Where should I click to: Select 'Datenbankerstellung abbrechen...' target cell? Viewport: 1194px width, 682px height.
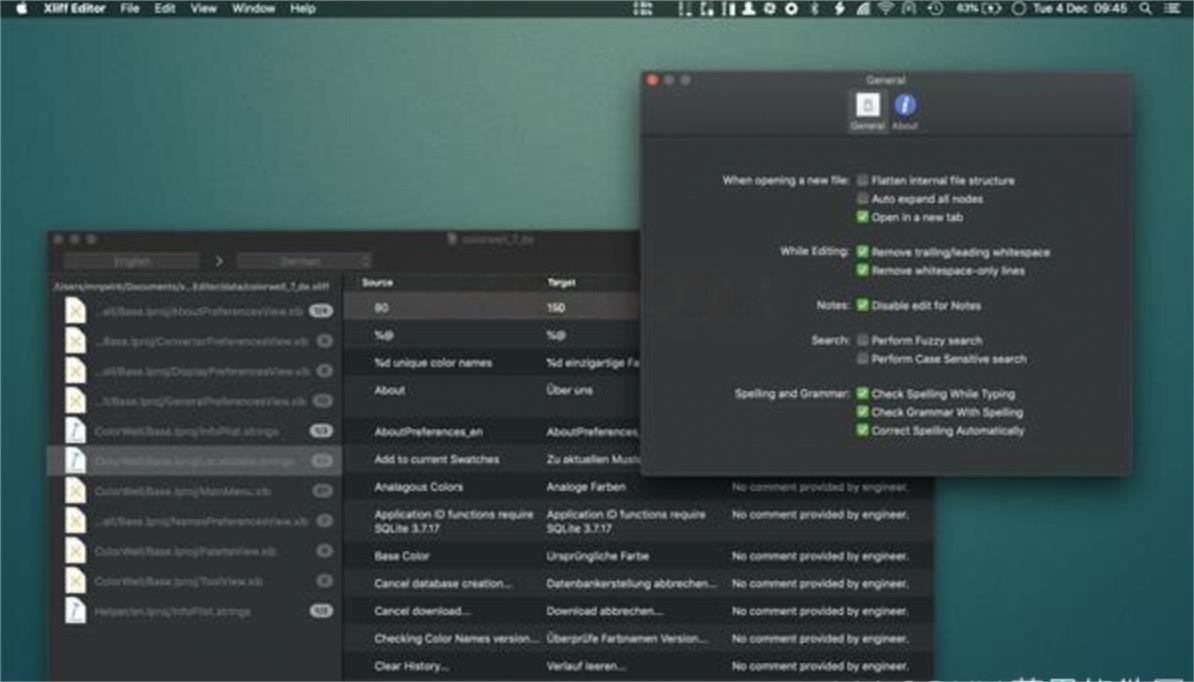631,583
